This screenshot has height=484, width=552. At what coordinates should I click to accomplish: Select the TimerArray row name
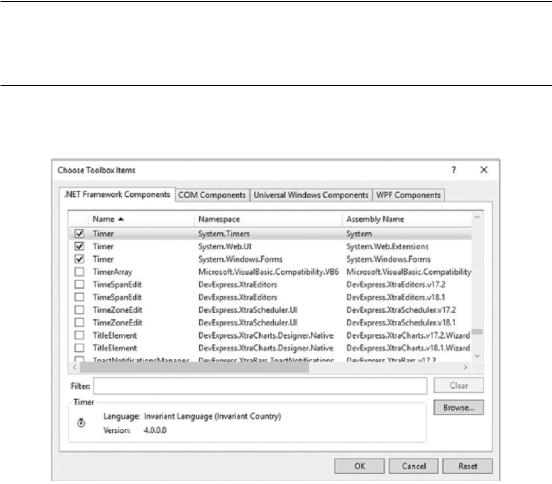(112, 272)
